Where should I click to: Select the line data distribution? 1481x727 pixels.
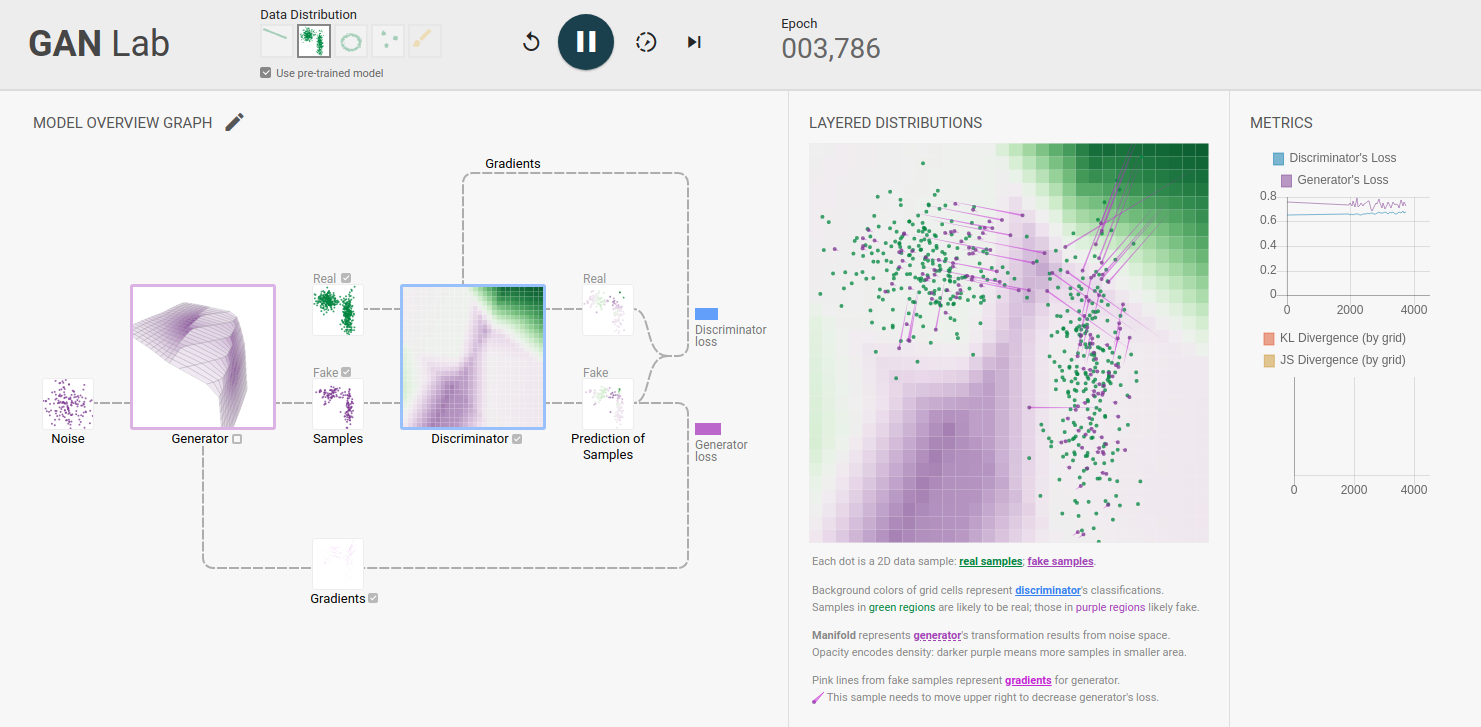277,41
